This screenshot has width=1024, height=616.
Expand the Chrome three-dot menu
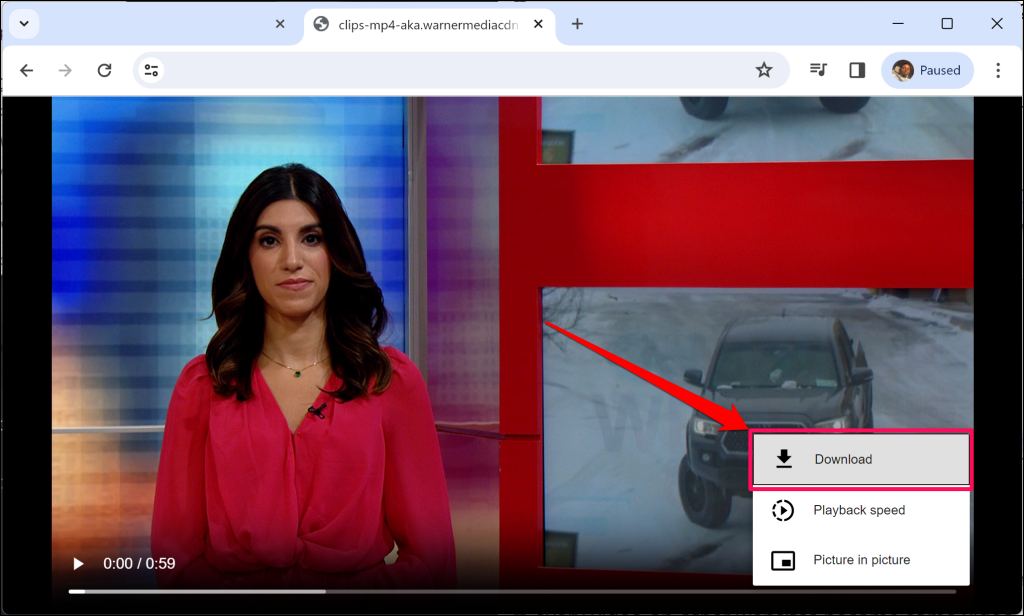[997, 70]
